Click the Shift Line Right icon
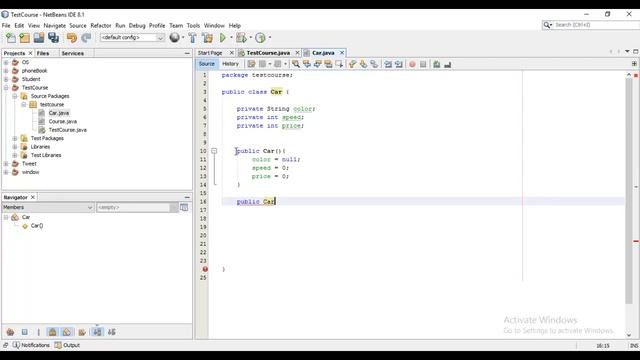Viewport: 640px width, 360px height. (x=399, y=64)
